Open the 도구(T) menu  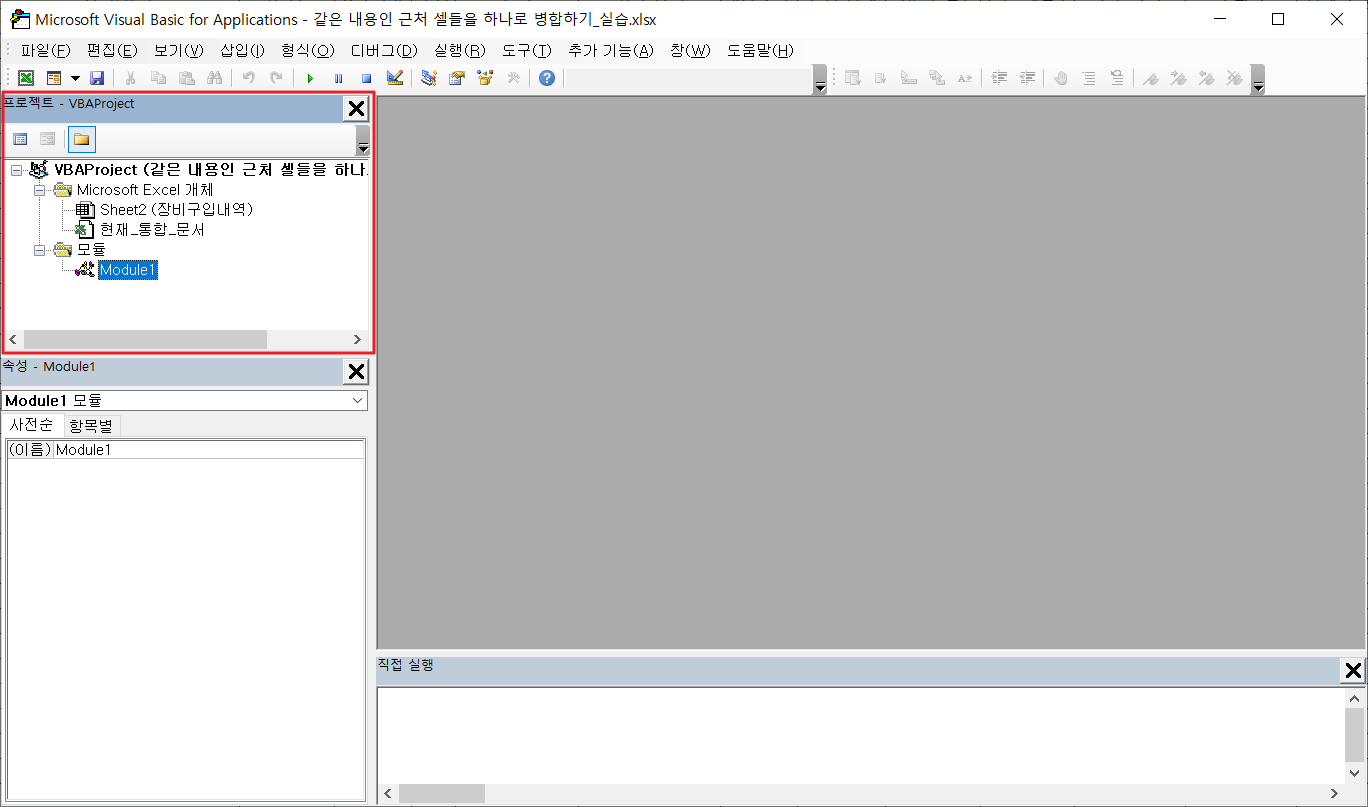tap(527, 51)
